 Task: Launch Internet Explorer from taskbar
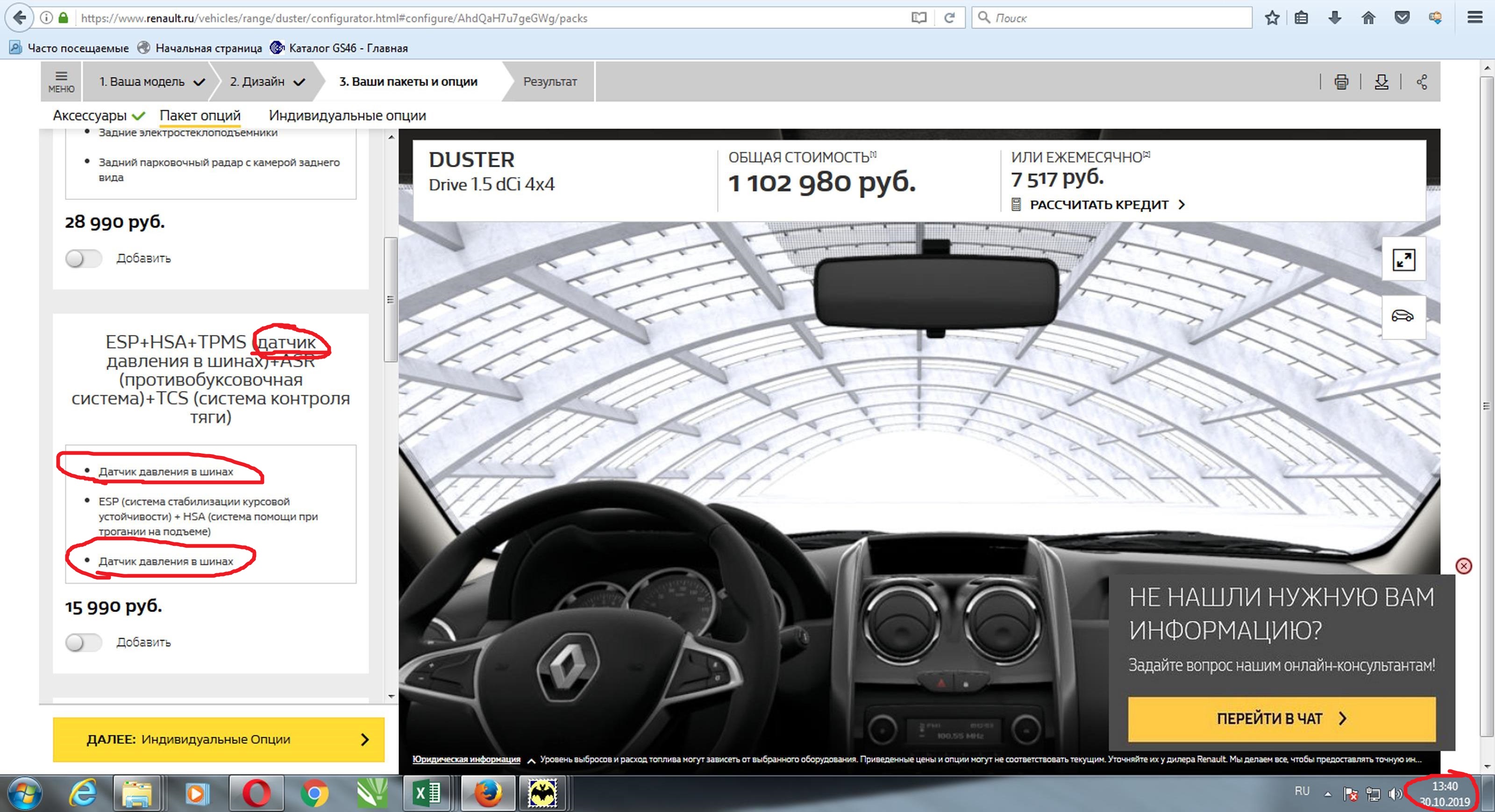[84, 793]
